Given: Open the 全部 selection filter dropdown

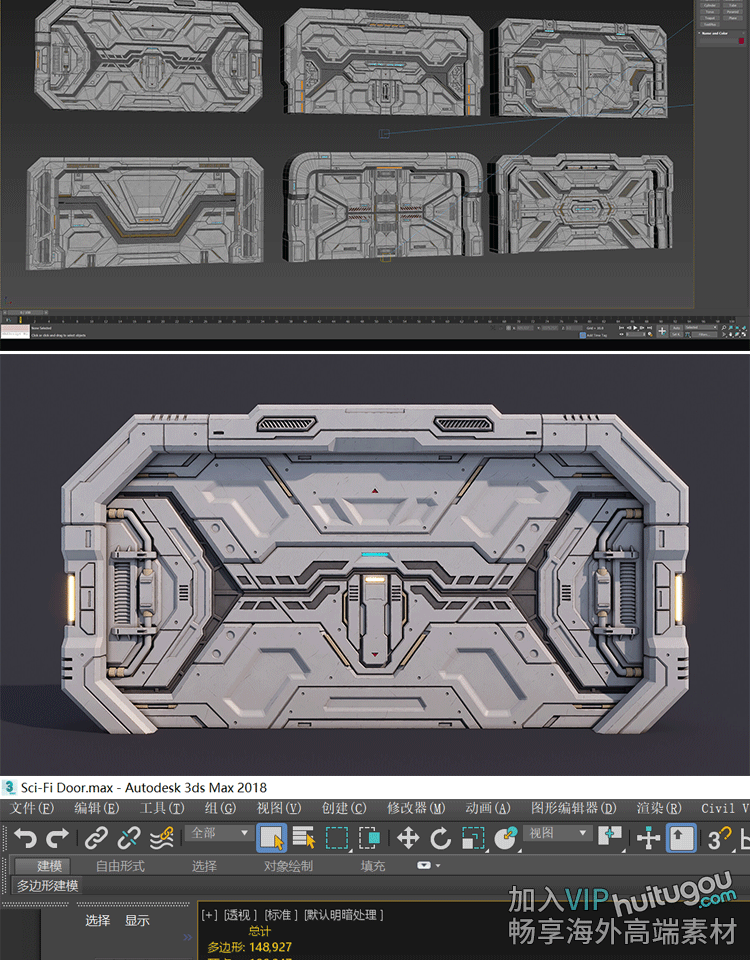Looking at the screenshot, I should click(x=219, y=833).
